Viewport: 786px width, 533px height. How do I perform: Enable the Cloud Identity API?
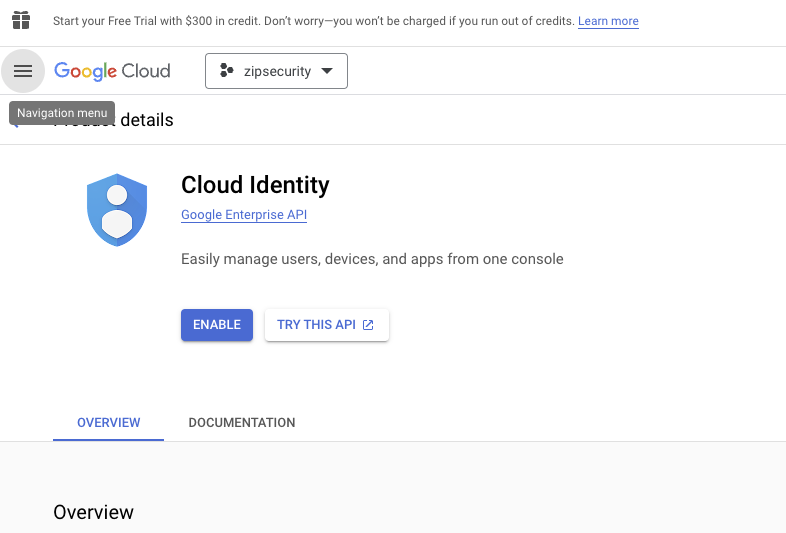[x=217, y=325]
